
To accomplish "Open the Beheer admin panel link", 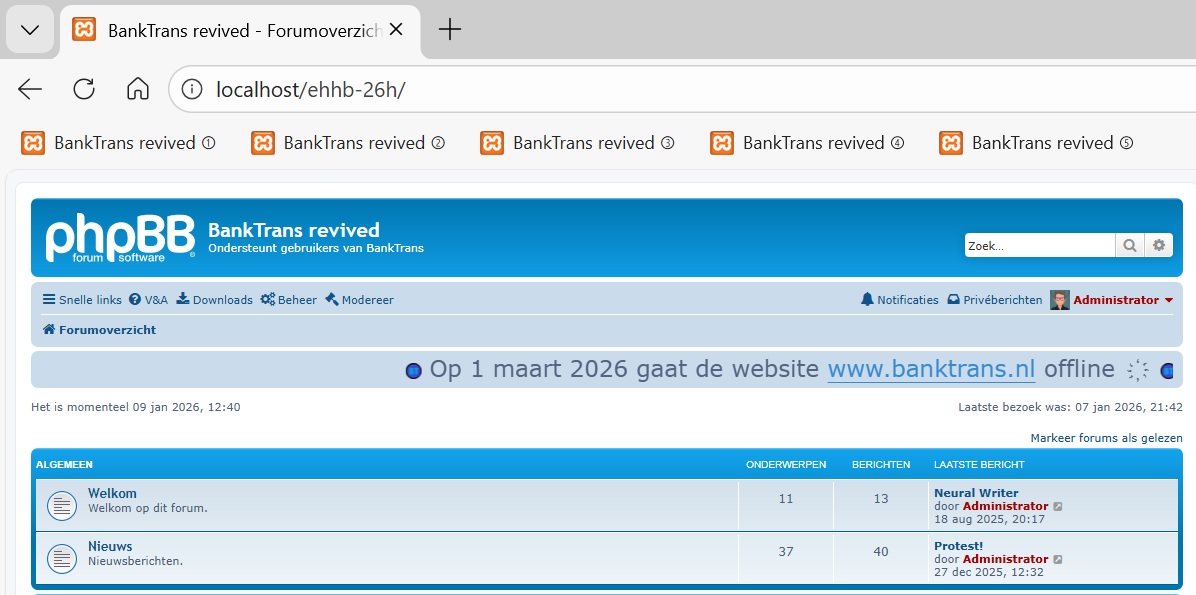I will (x=289, y=300).
